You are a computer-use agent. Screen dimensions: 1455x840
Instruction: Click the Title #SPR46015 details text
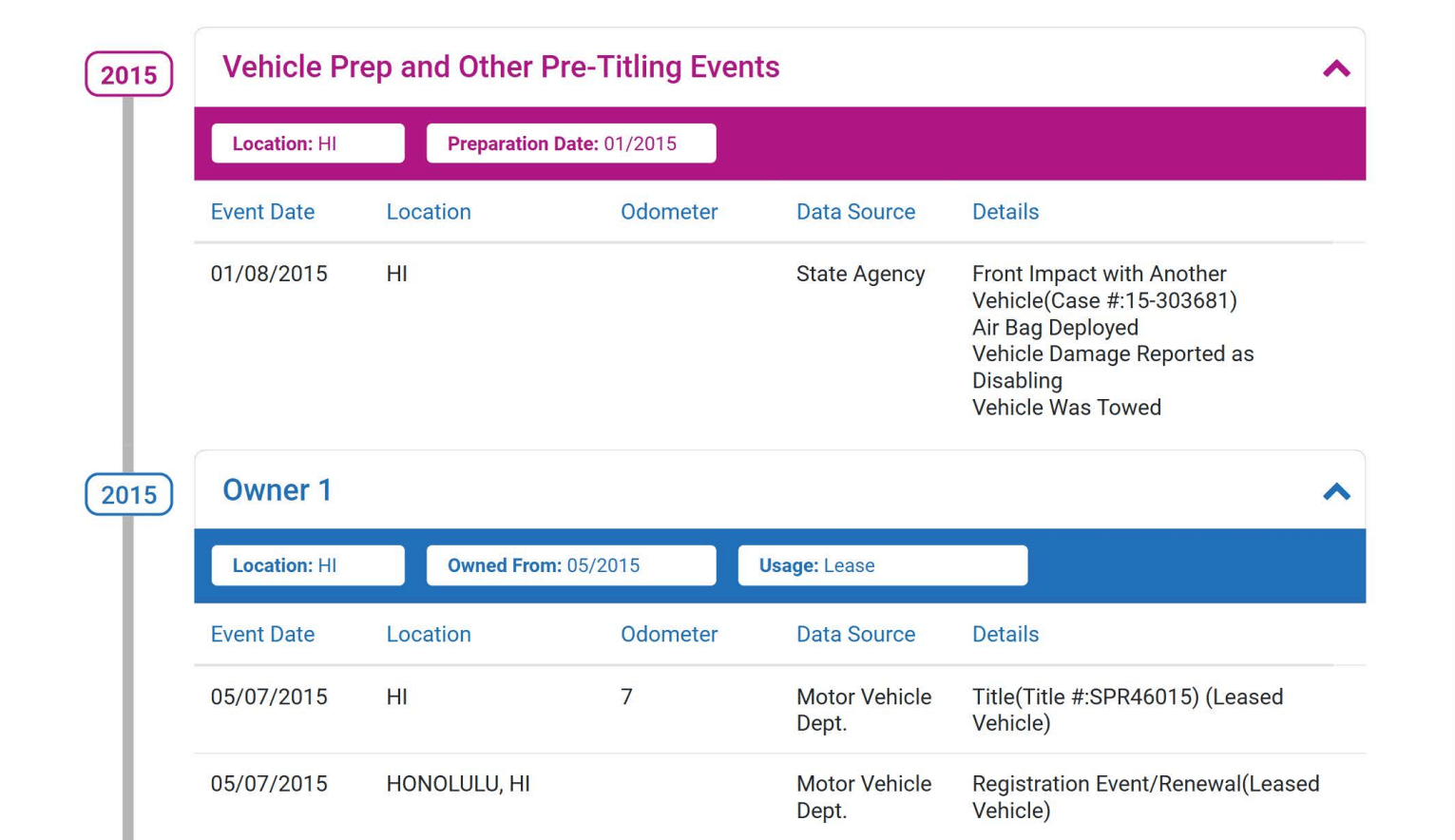[x=1126, y=709]
